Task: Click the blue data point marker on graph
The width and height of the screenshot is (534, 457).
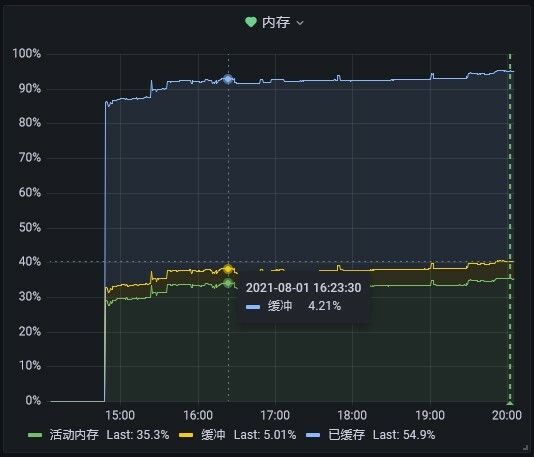Action: coord(228,79)
